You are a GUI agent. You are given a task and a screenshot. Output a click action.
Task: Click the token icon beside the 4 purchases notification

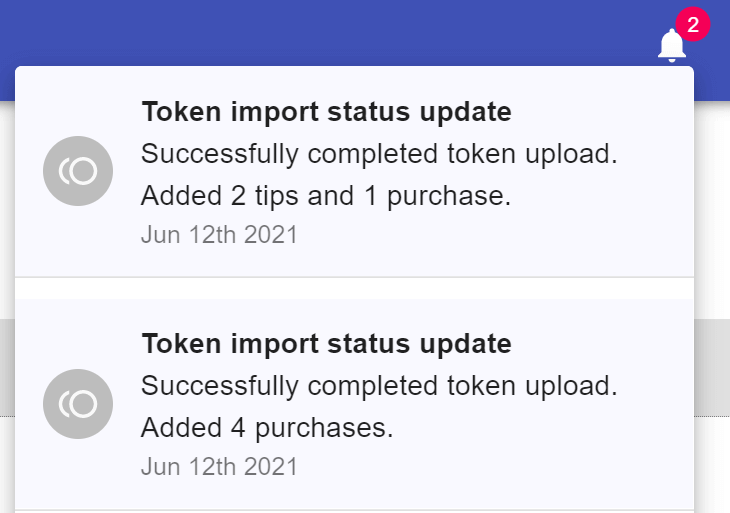[78, 404]
